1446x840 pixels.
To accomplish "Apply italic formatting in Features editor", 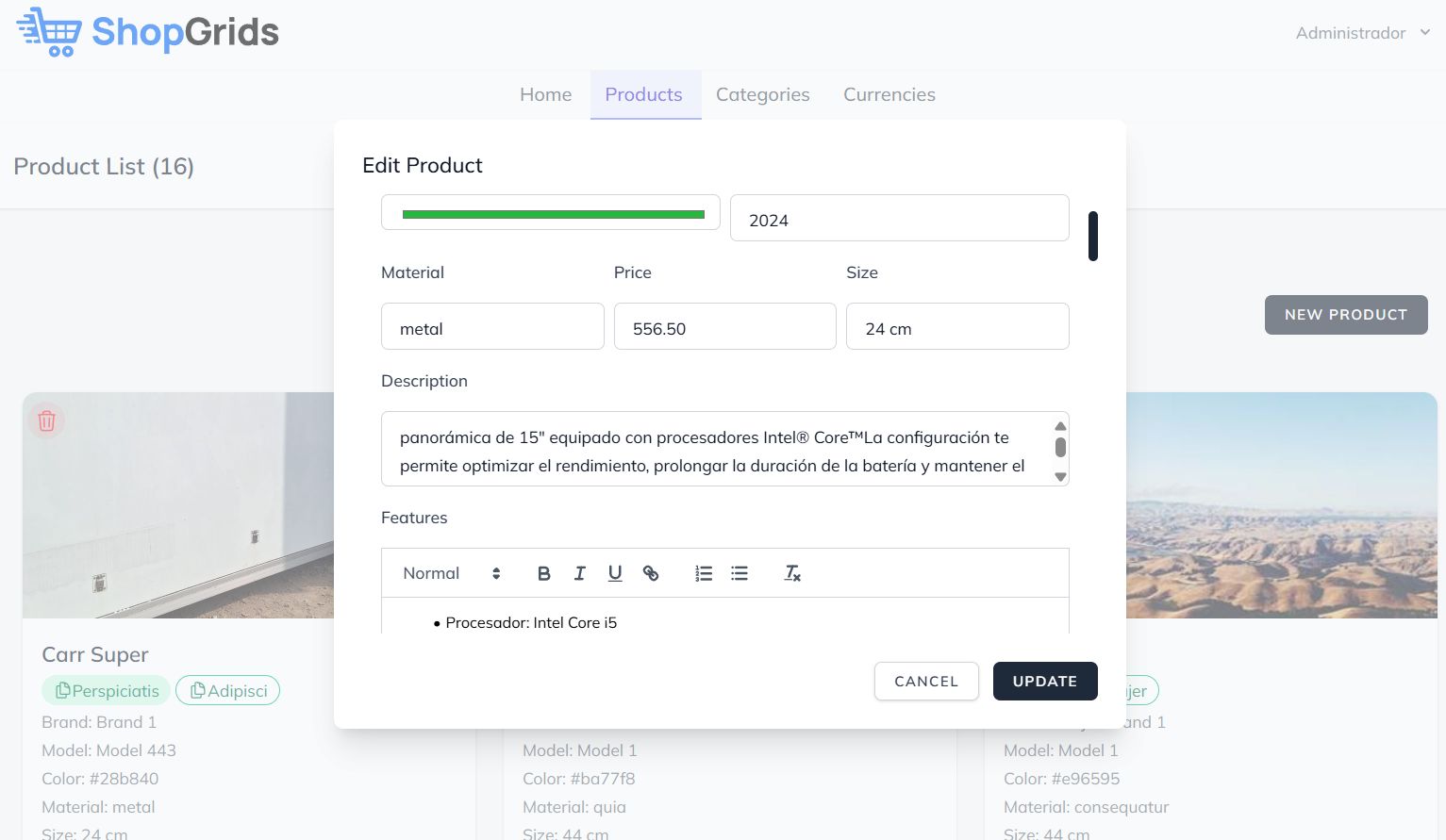I will coord(579,573).
